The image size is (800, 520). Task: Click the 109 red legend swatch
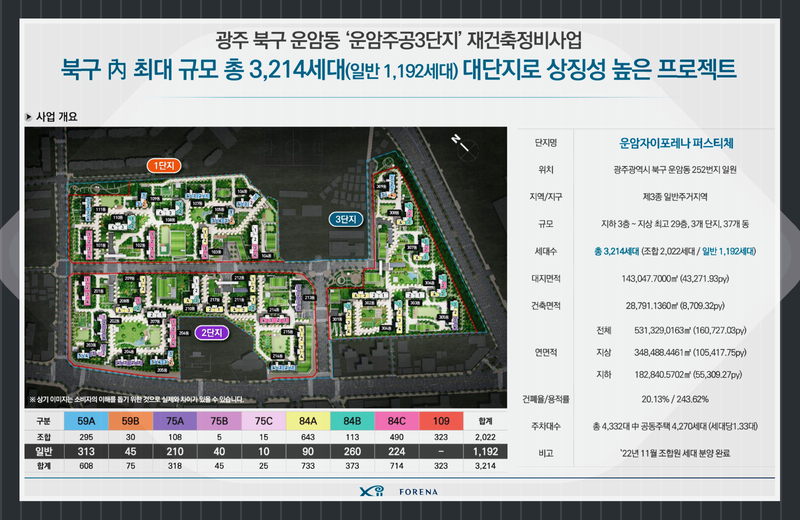click(441, 421)
